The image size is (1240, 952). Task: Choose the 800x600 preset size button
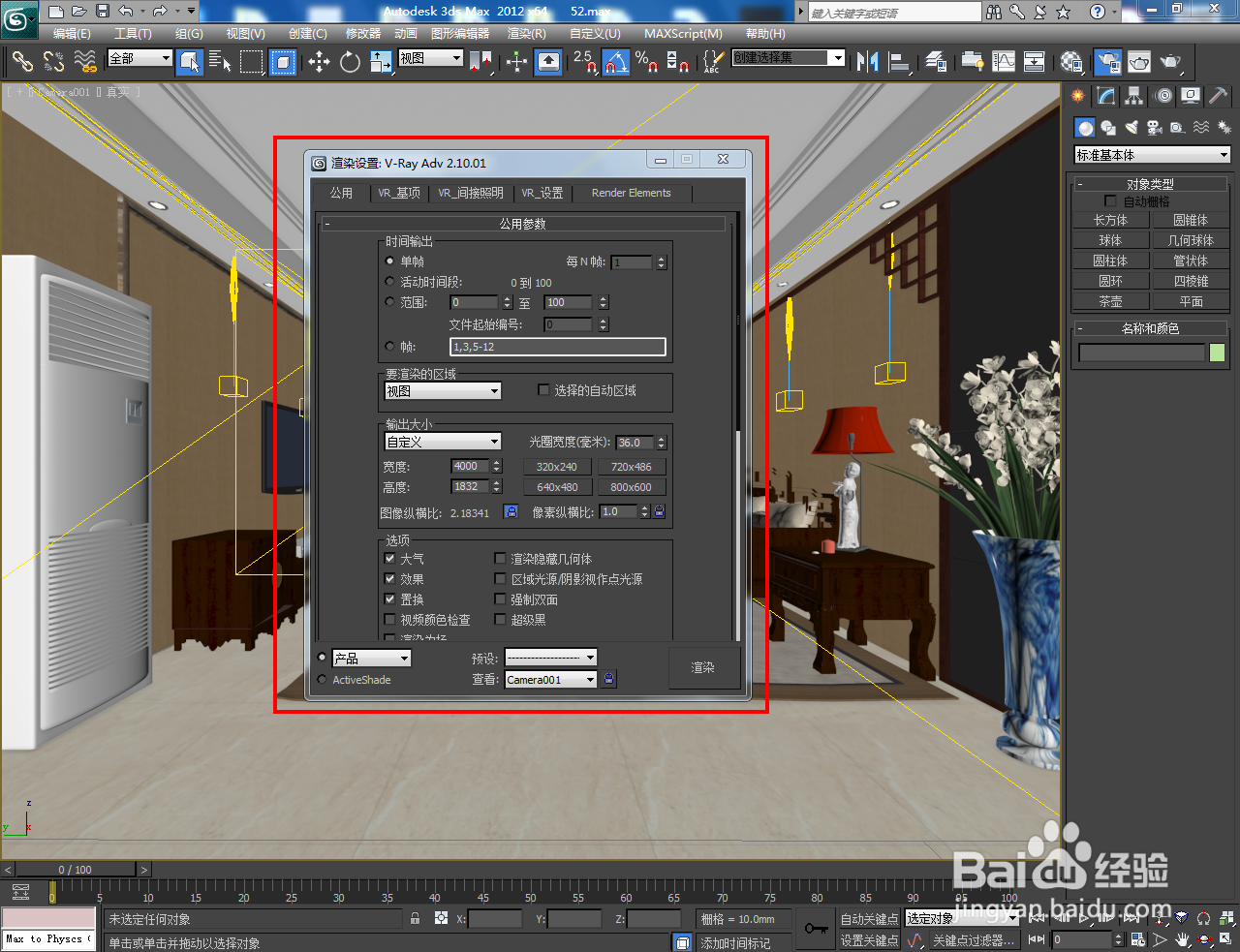pyautogui.click(x=631, y=487)
